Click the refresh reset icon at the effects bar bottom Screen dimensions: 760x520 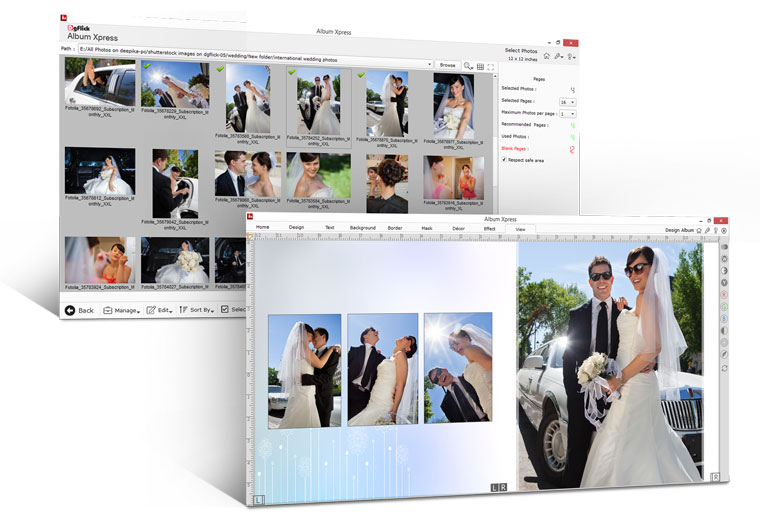pos(724,368)
